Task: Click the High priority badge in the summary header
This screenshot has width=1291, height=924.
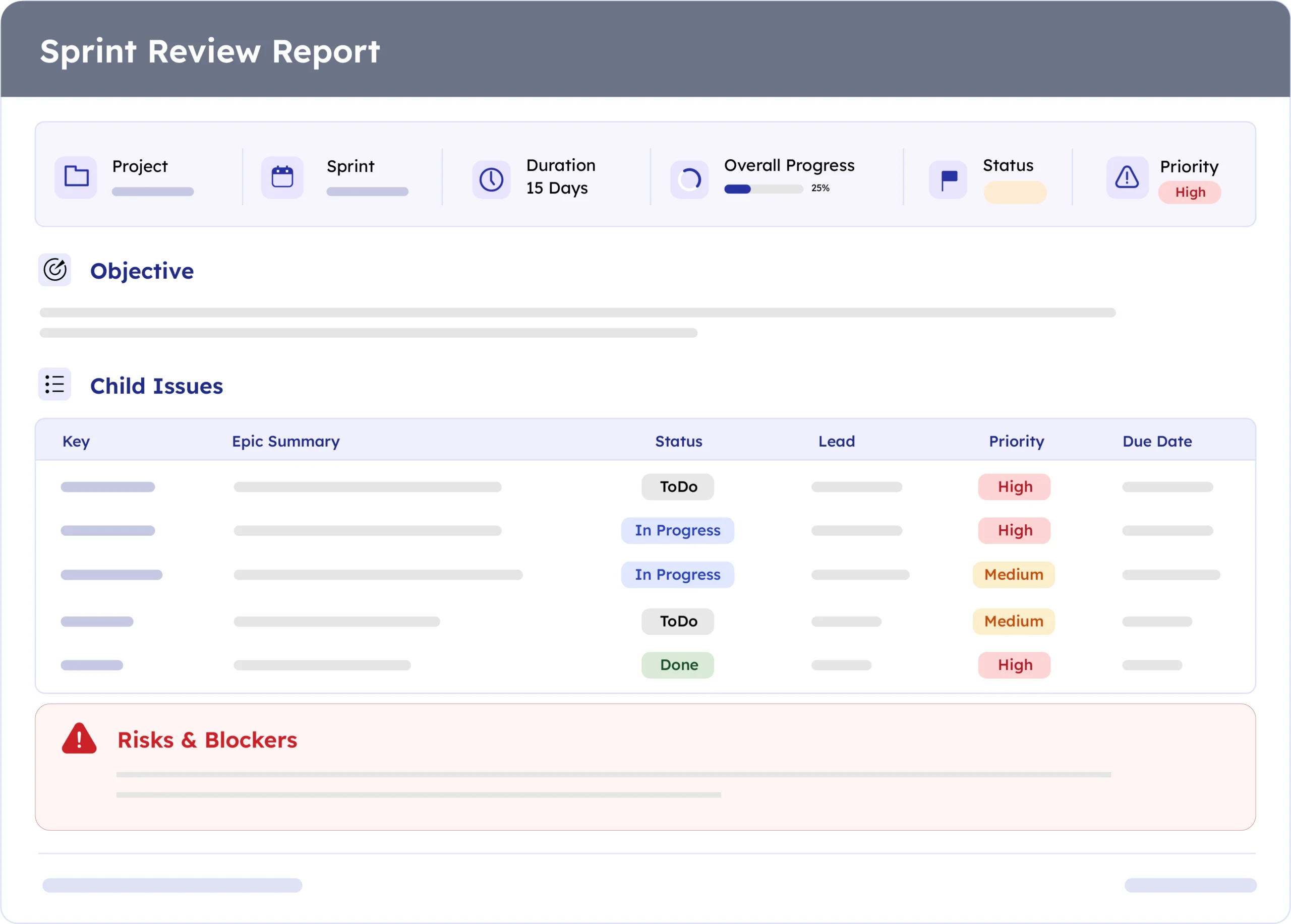Action: coord(1190,192)
